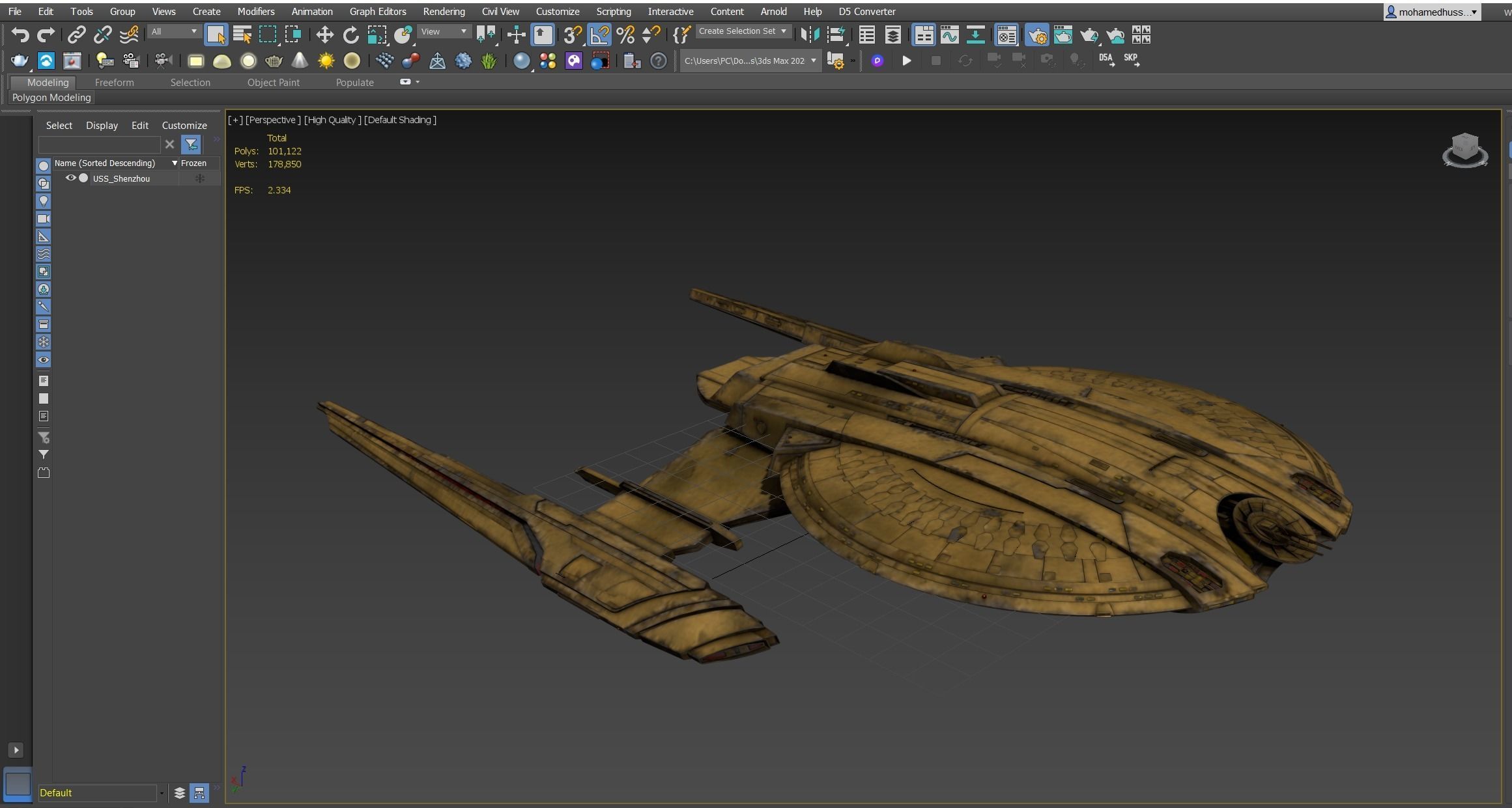Open the Graph Editors menu
Viewport: 1512px width, 808px height.
point(378,12)
